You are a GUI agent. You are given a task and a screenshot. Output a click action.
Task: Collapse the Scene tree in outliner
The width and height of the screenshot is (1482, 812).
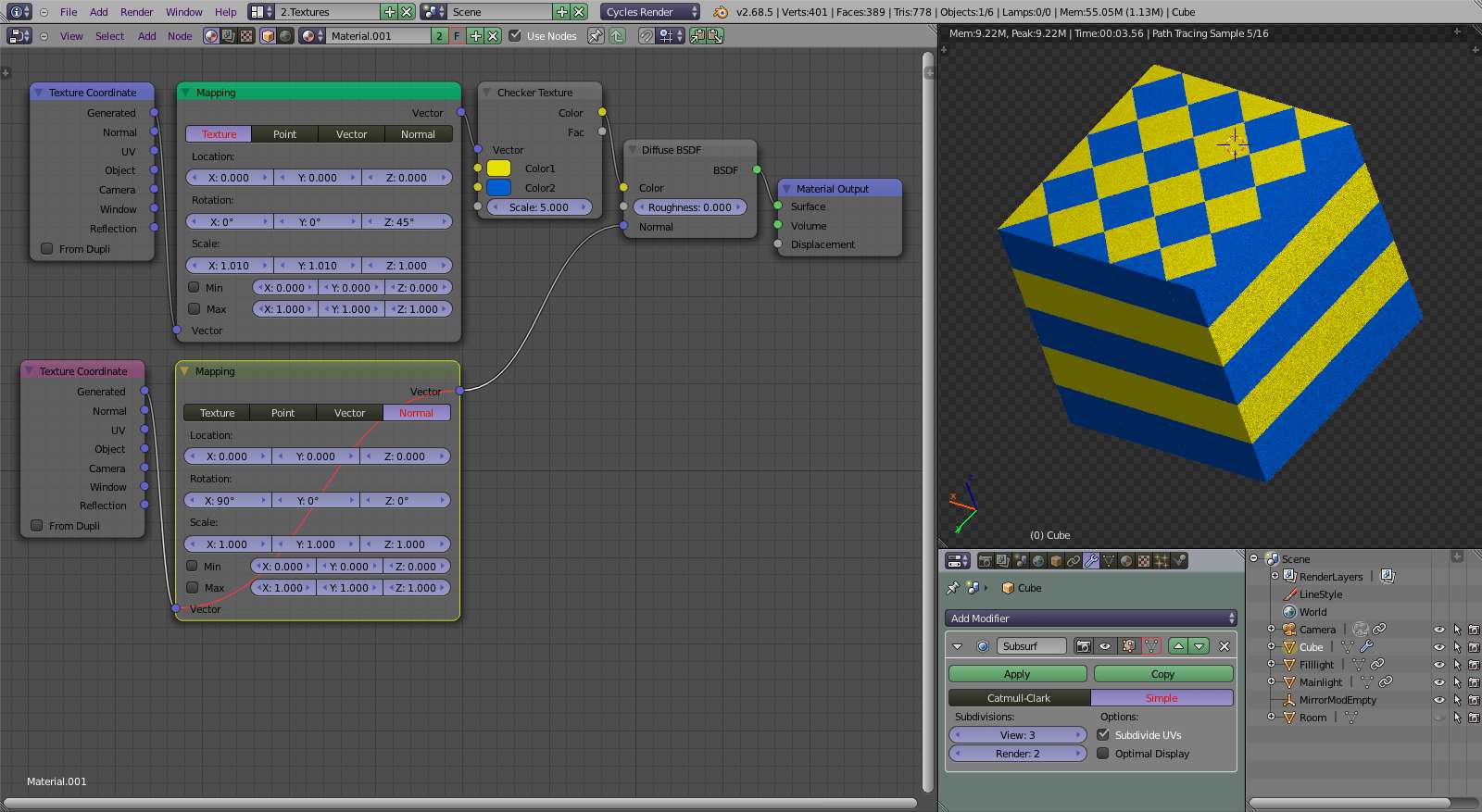coord(1254,558)
